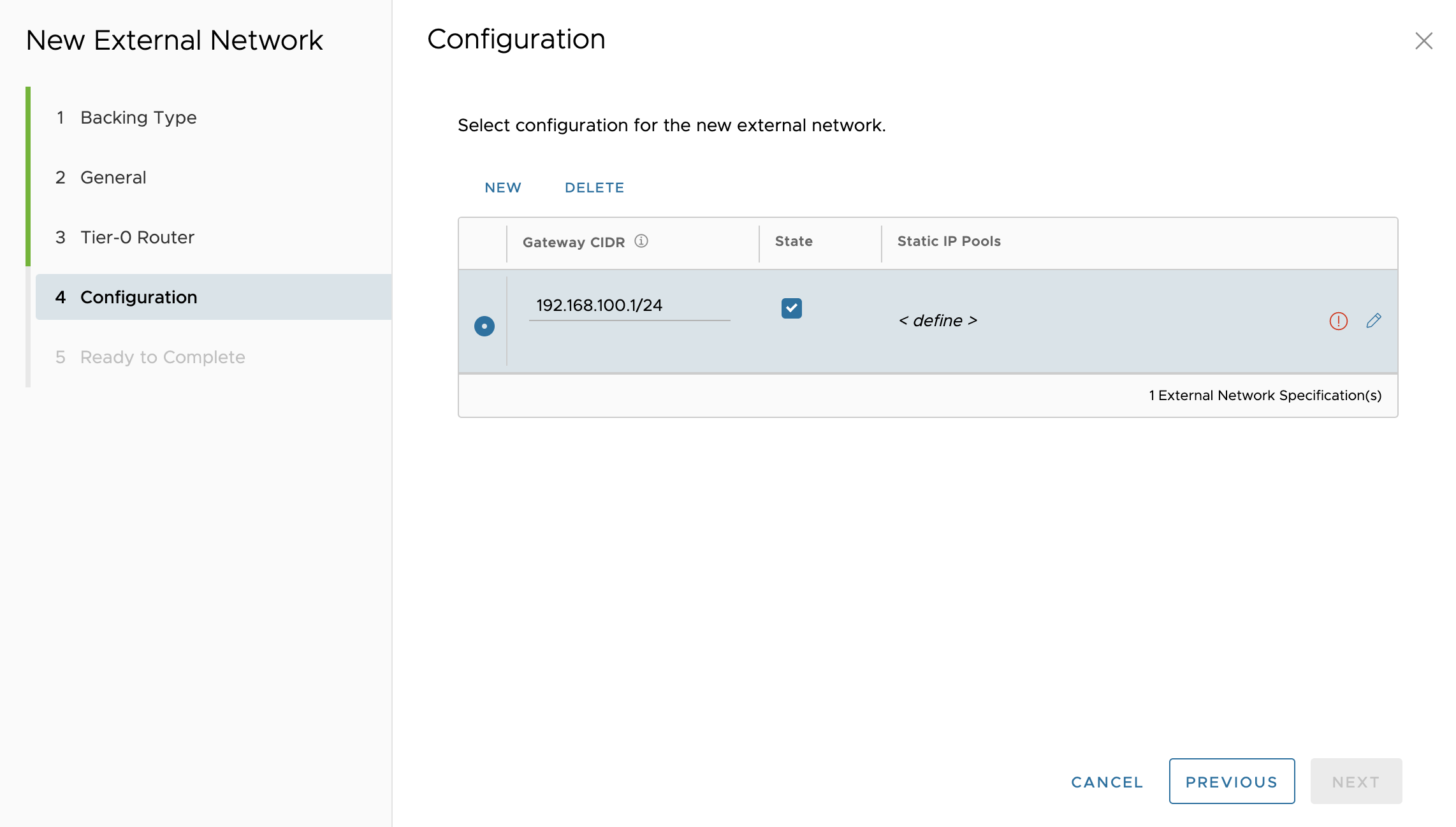This screenshot has width=1456, height=827.
Task: Click NEW to add a specification
Action: (502, 187)
